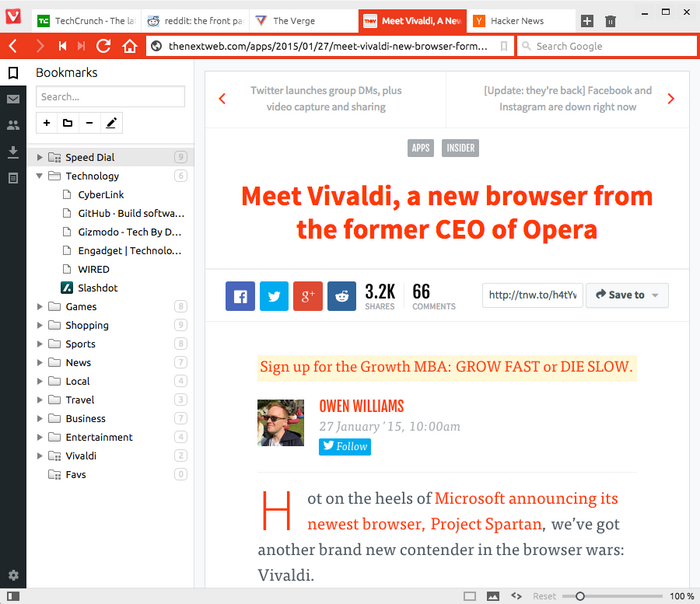Create a new bookmark folder
The width and height of the screenshot is (700, 604).
(x=68, y=123)
